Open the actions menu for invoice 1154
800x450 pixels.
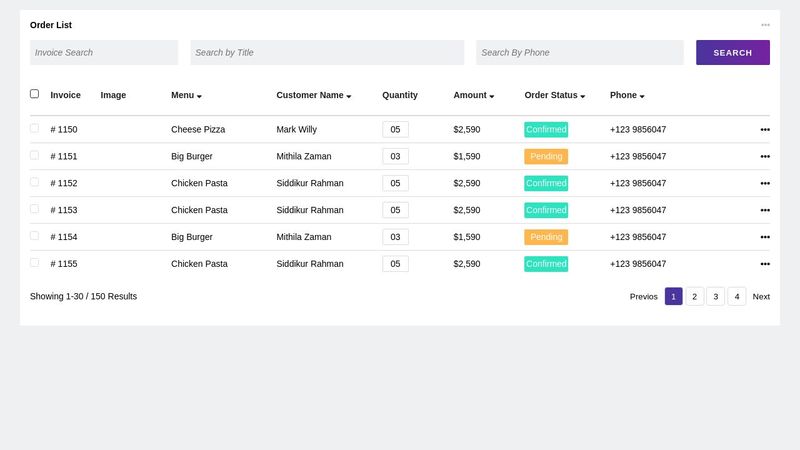pyautogui.click(x=765, y=238)
